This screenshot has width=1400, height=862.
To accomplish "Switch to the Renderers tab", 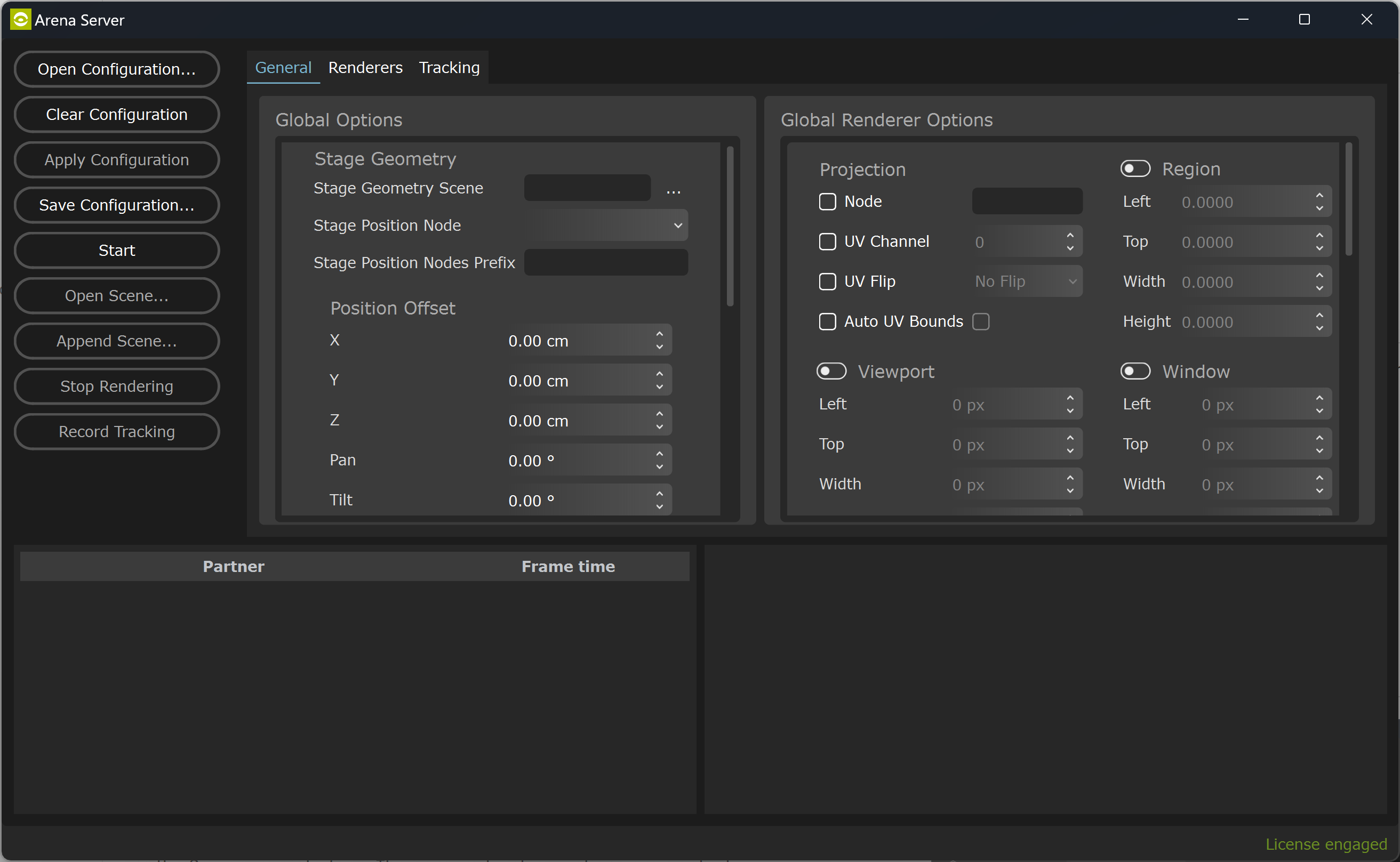I will [365, 67].
